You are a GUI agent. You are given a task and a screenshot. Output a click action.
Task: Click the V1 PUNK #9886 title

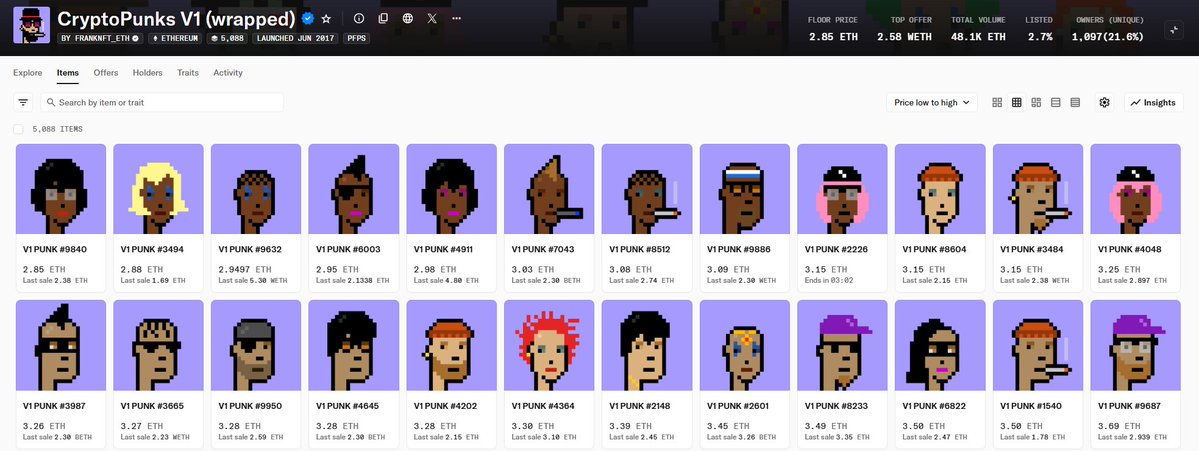739,249
